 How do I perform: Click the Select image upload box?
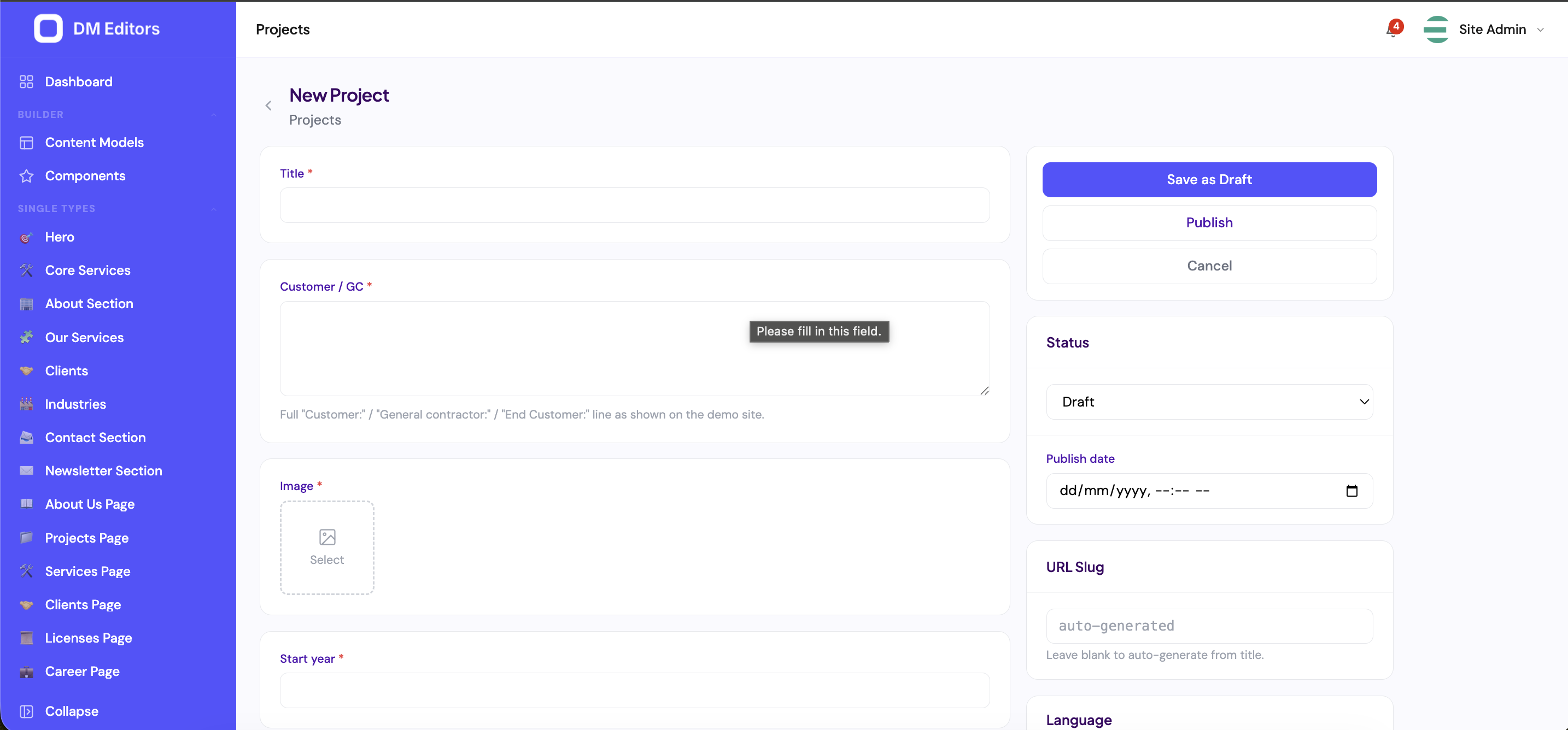pyautogui.click(x=327, y=547)
